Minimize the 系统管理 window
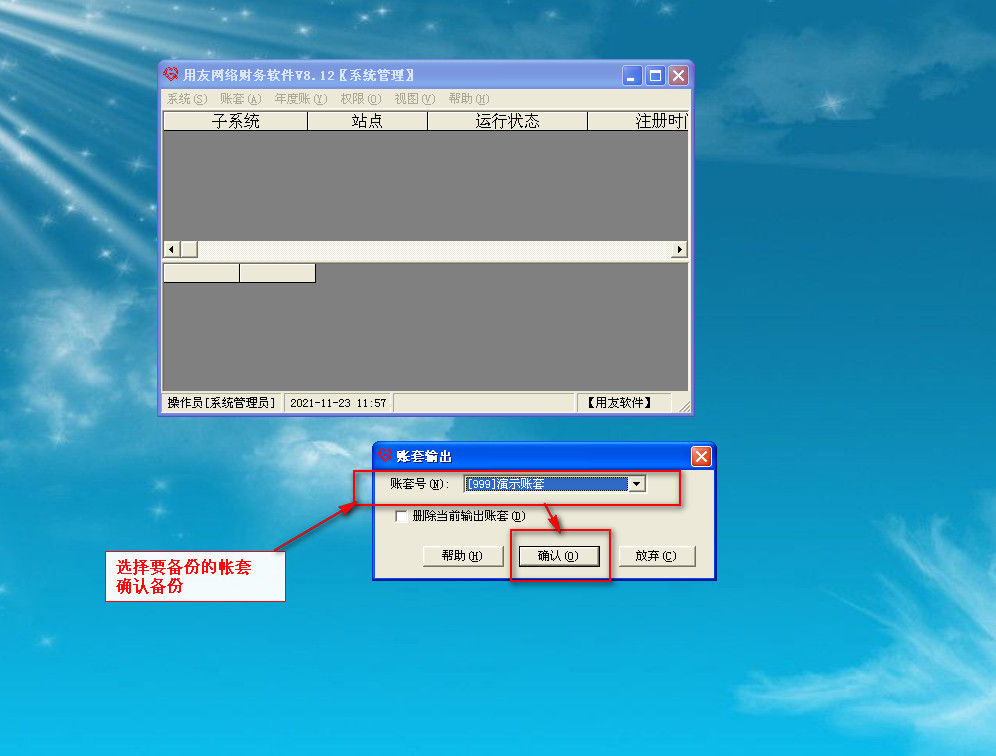 [632, 76]
